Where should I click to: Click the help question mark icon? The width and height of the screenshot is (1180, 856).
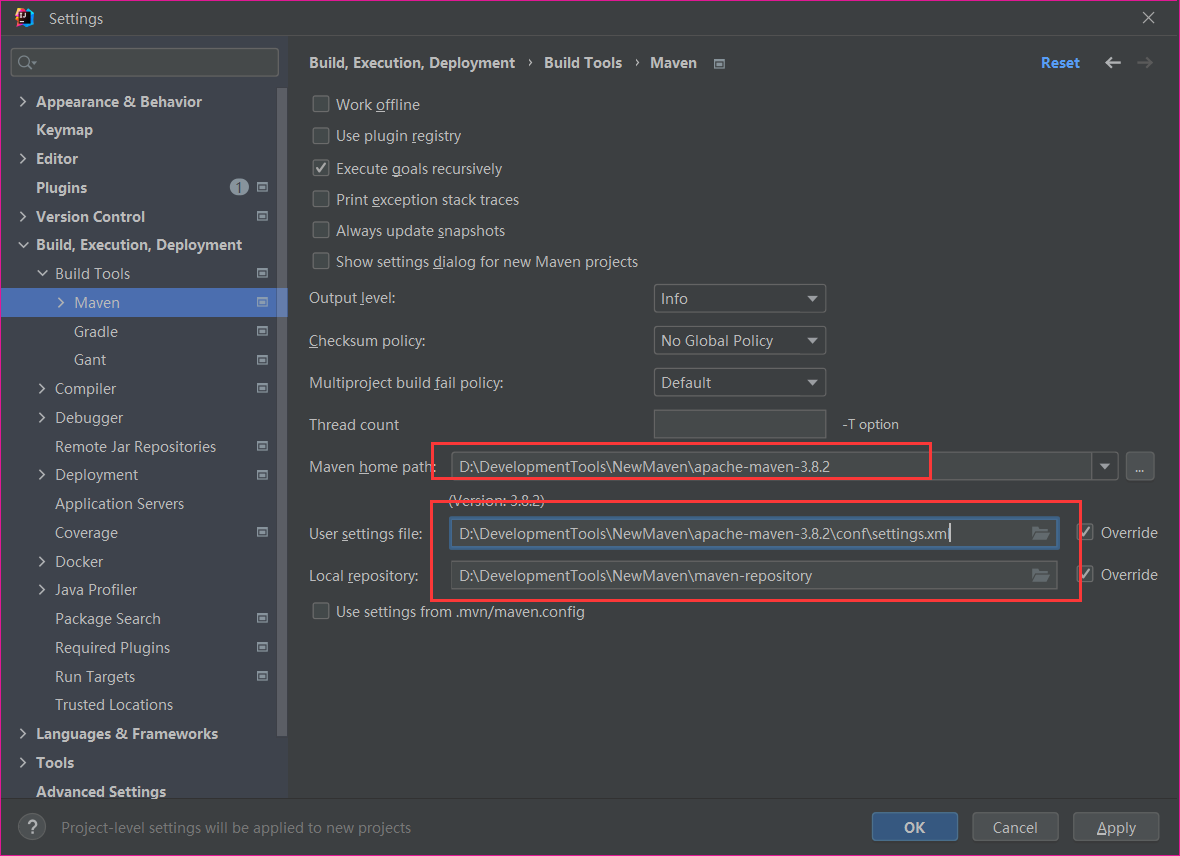click(x=32, y=827)
